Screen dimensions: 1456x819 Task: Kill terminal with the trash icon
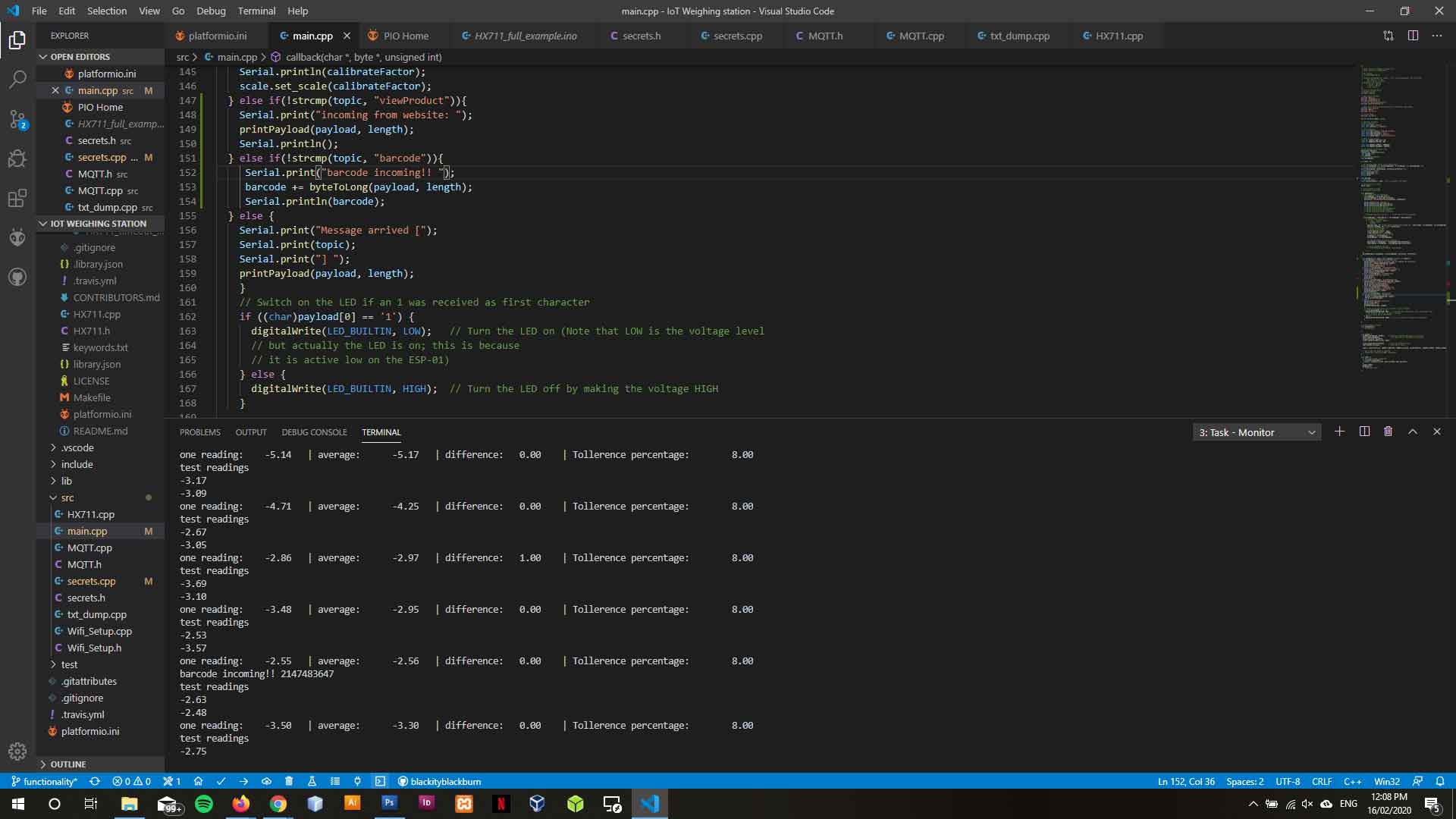pos(1388,431)
